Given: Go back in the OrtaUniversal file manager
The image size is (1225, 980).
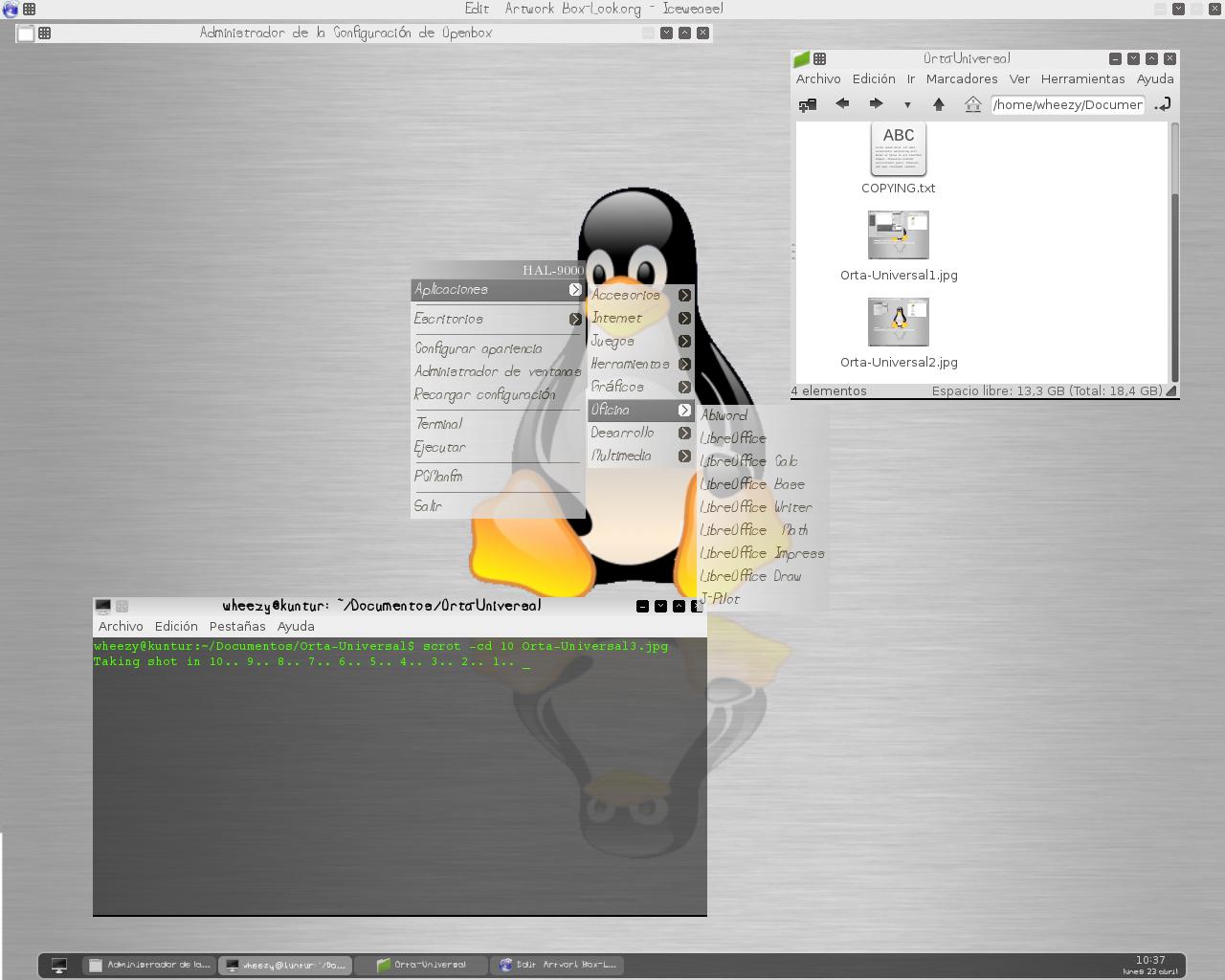Looking at the screenshot, I should click(x=842, y=103).
